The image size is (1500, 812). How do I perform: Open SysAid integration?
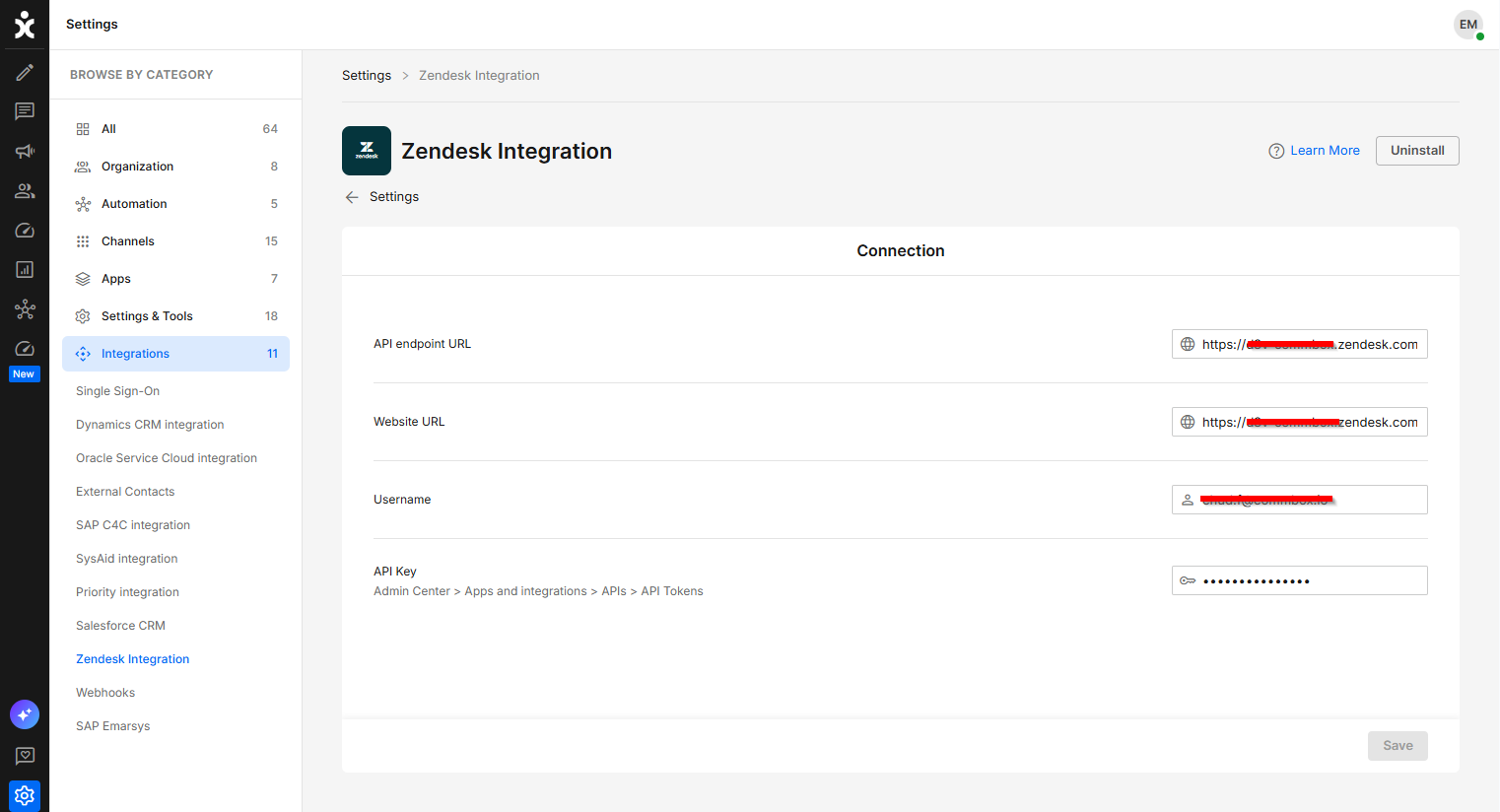pos(127,559)
